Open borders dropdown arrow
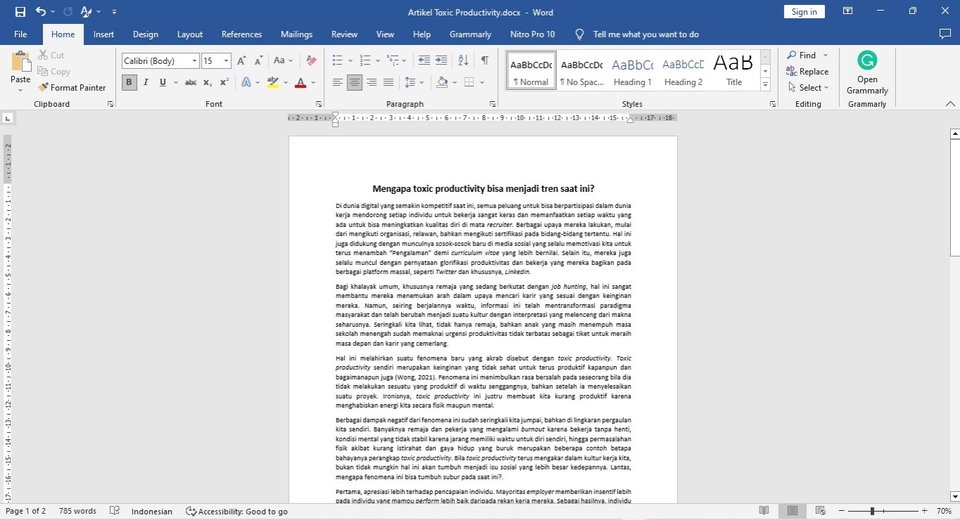The image size is (960, 520). (x=482, y=82)
